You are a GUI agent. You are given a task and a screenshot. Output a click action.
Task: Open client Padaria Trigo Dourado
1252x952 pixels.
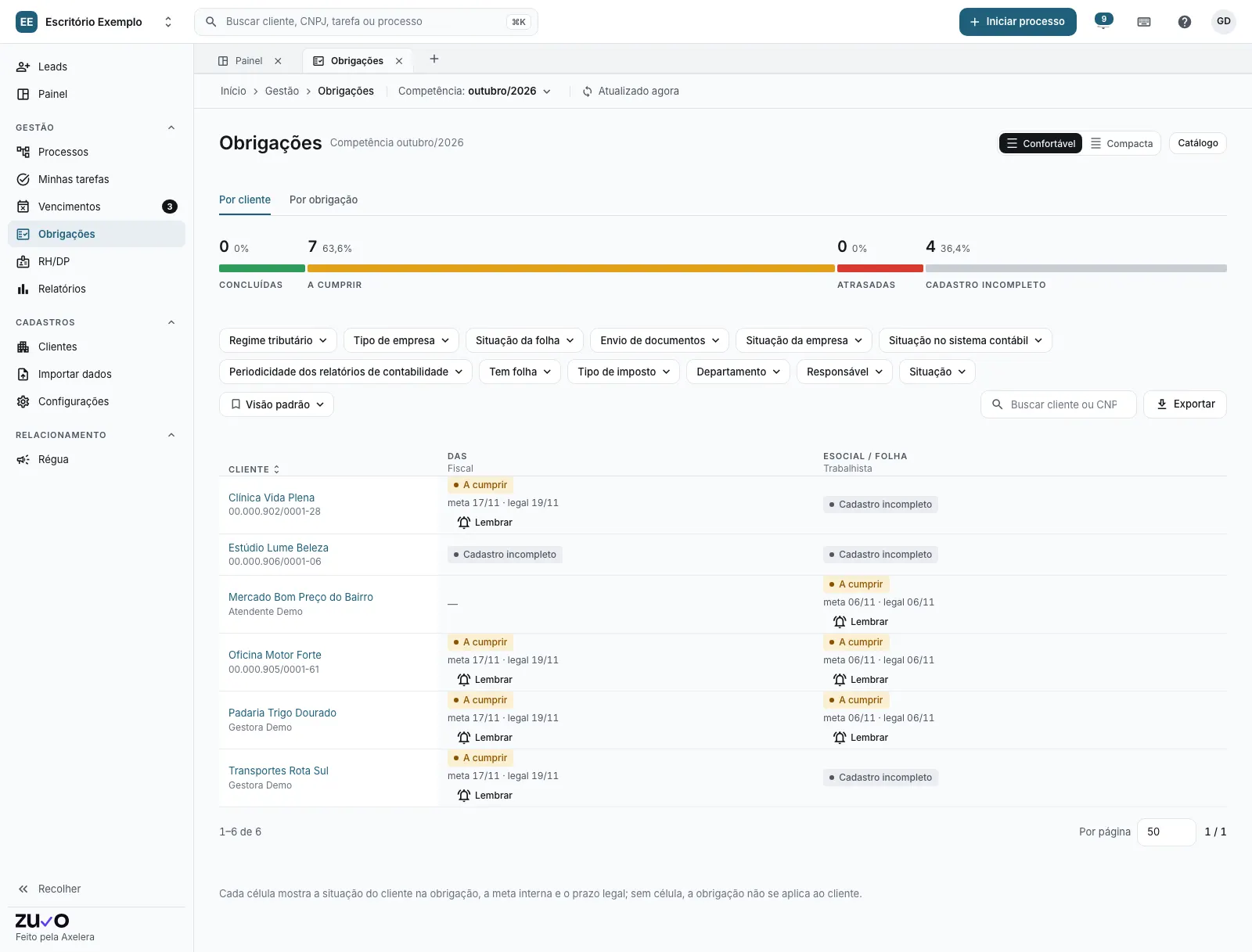tap(282, 713)
